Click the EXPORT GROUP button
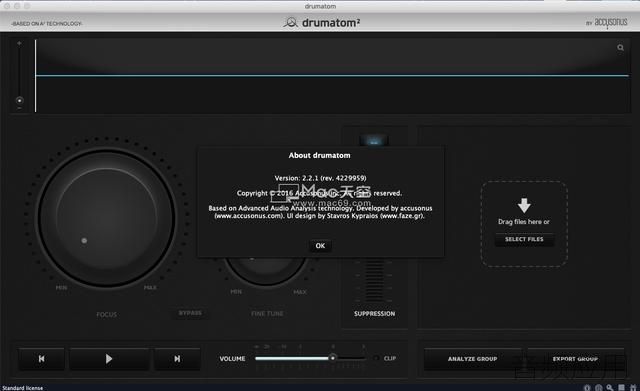Viewport: 640px width, 391px height. [575, 359]
